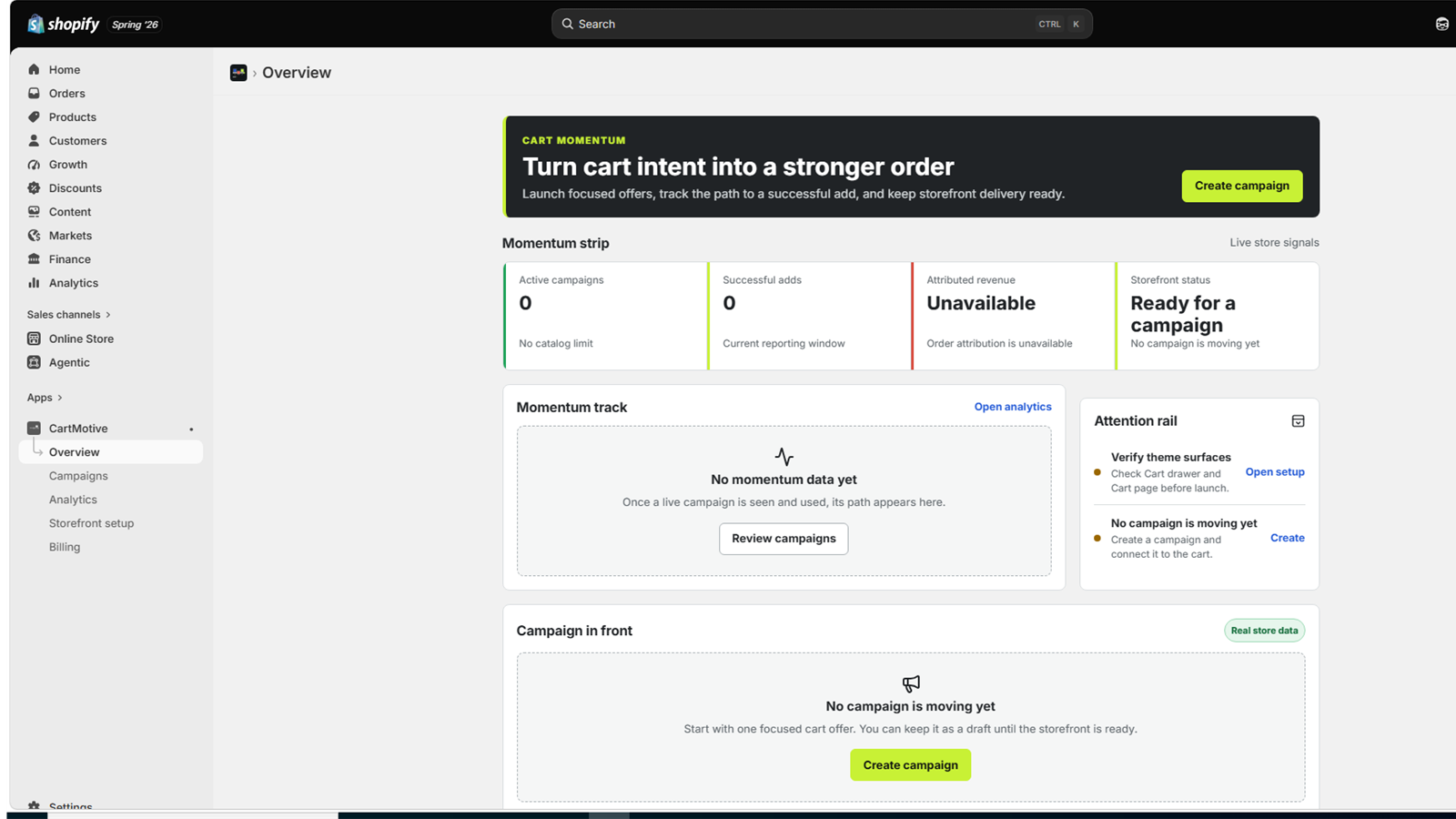Select the Overview item under CartMotive
The image size is (1456, 819).
tap(110, 451)
